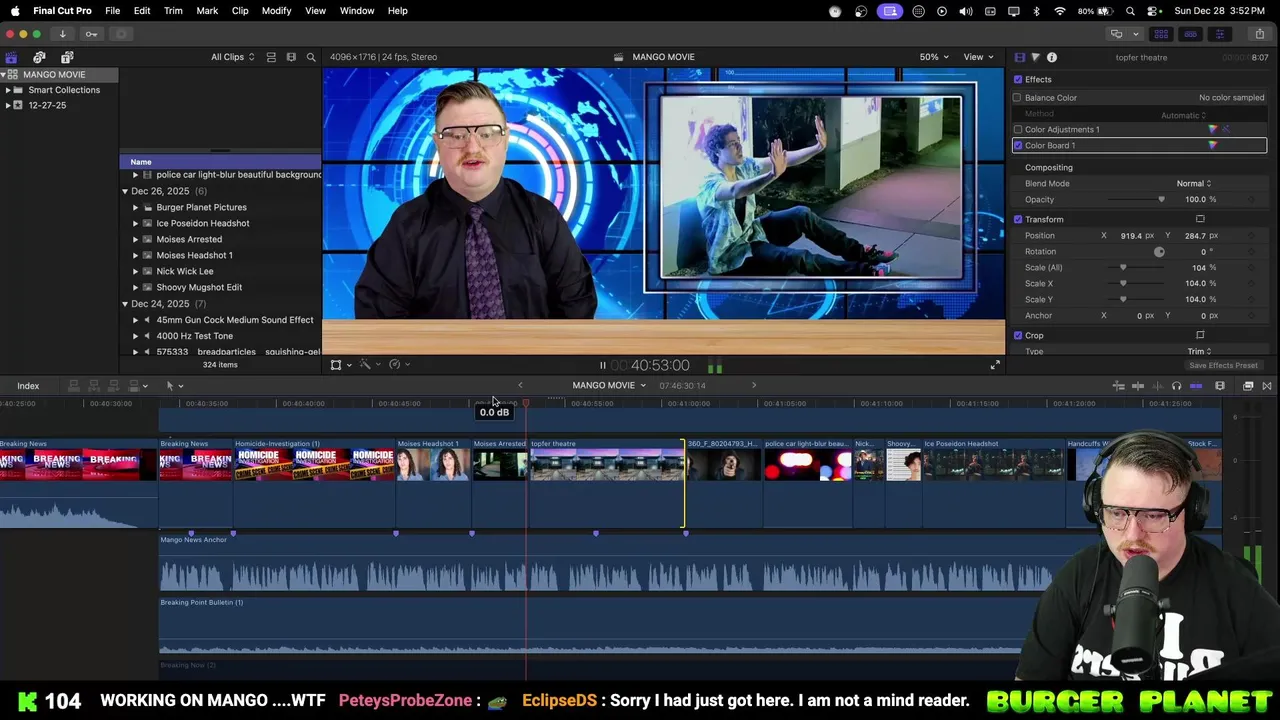Toggle clip appearance filmstrip icon in browser
The width and height of the screenshot is (1280, 720).
pos(291,57)
